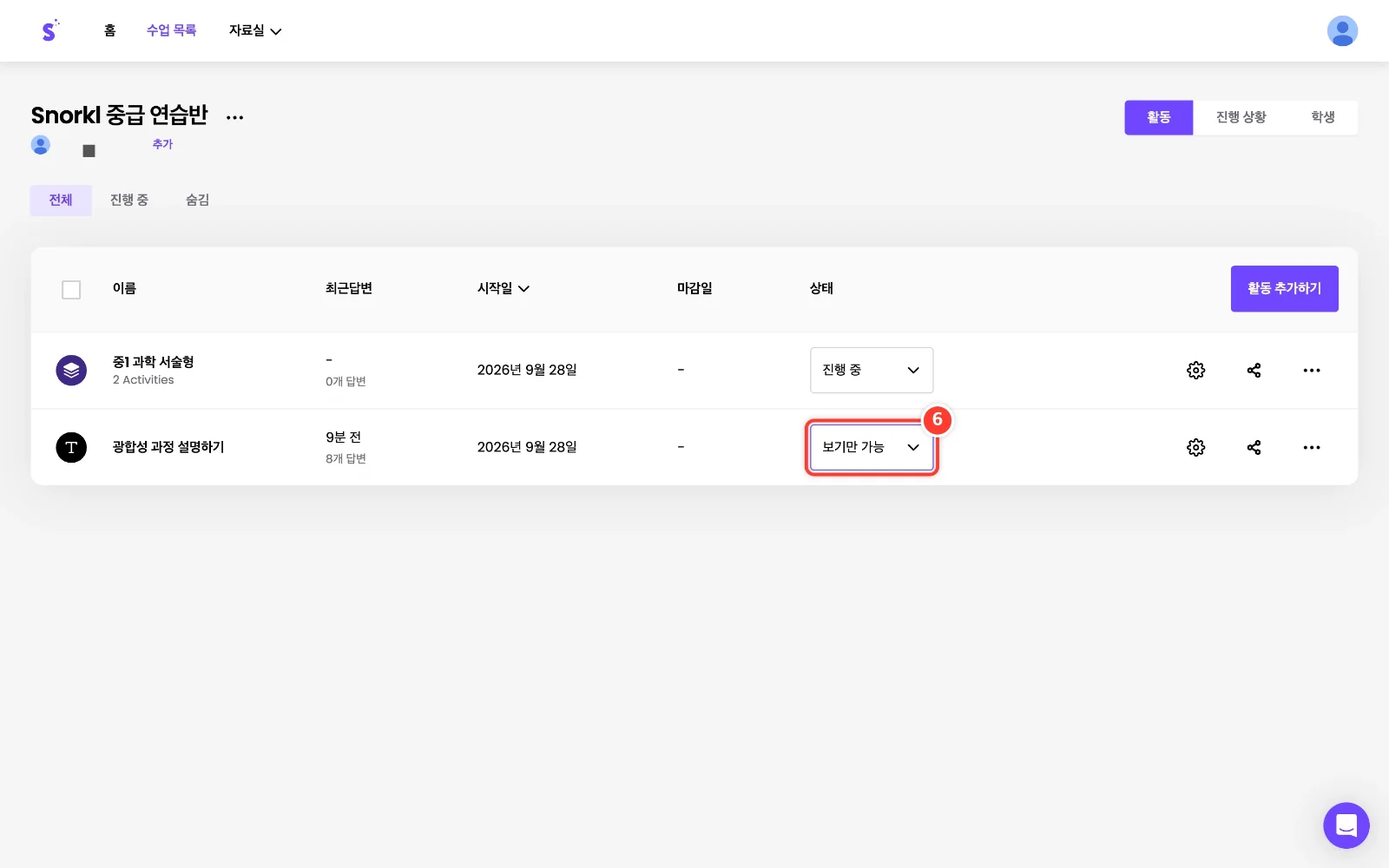Tick the select-all checkbox in table header
Viewport: 1389px width, 868px height.
coord(71,290)
